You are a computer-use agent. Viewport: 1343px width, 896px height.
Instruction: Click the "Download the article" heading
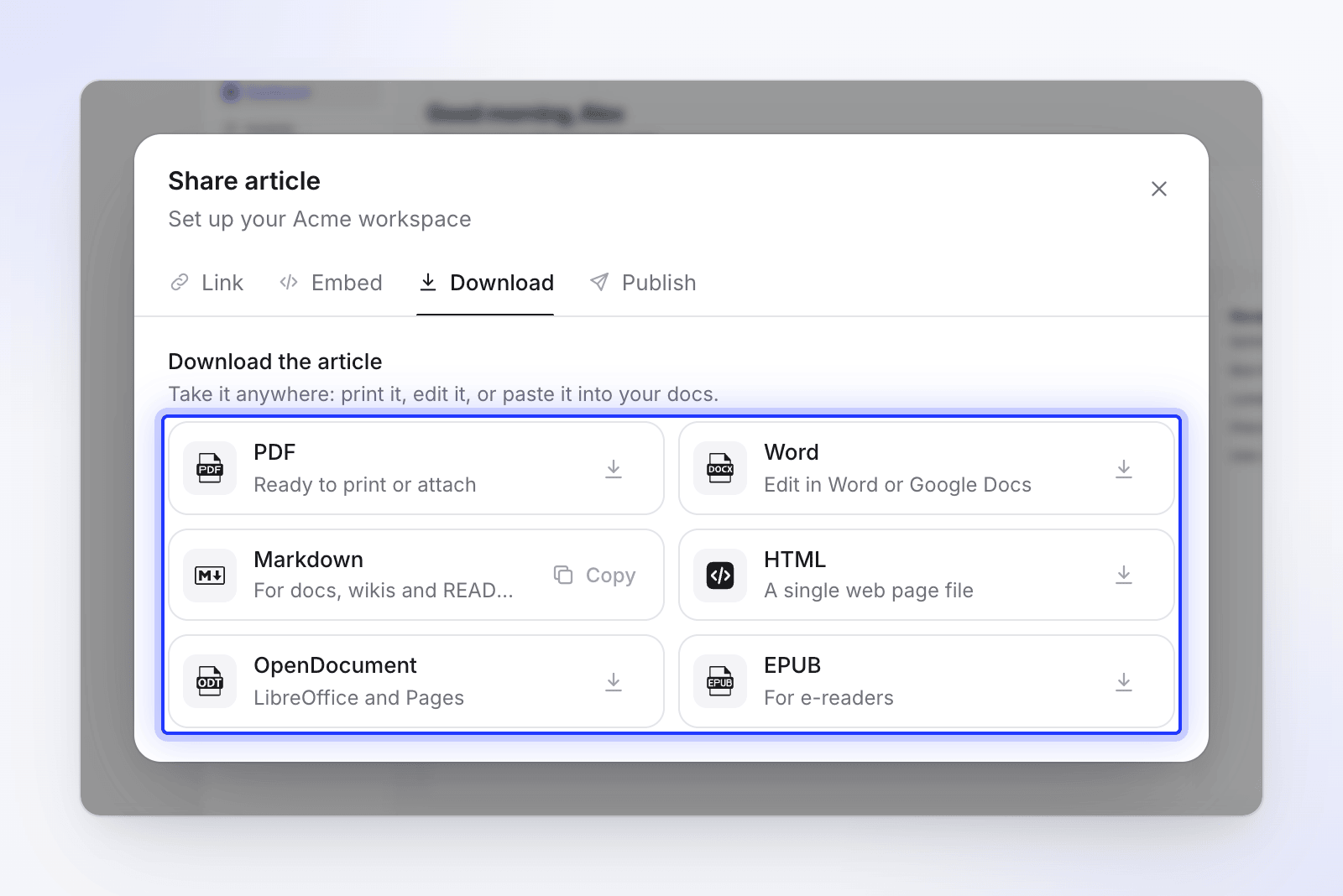coord(275,362)
